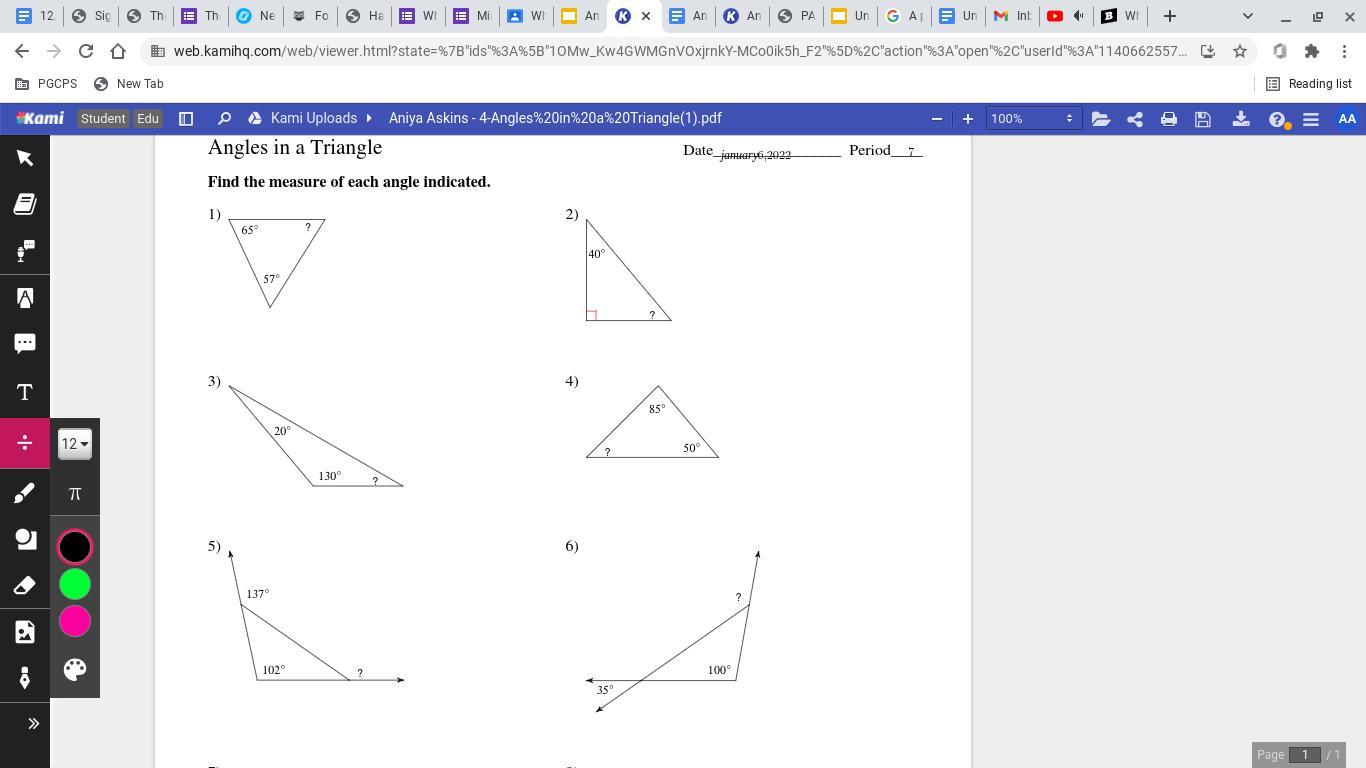Select the Equation division tool
This screenshot has height=768, width=1366.
25,442
